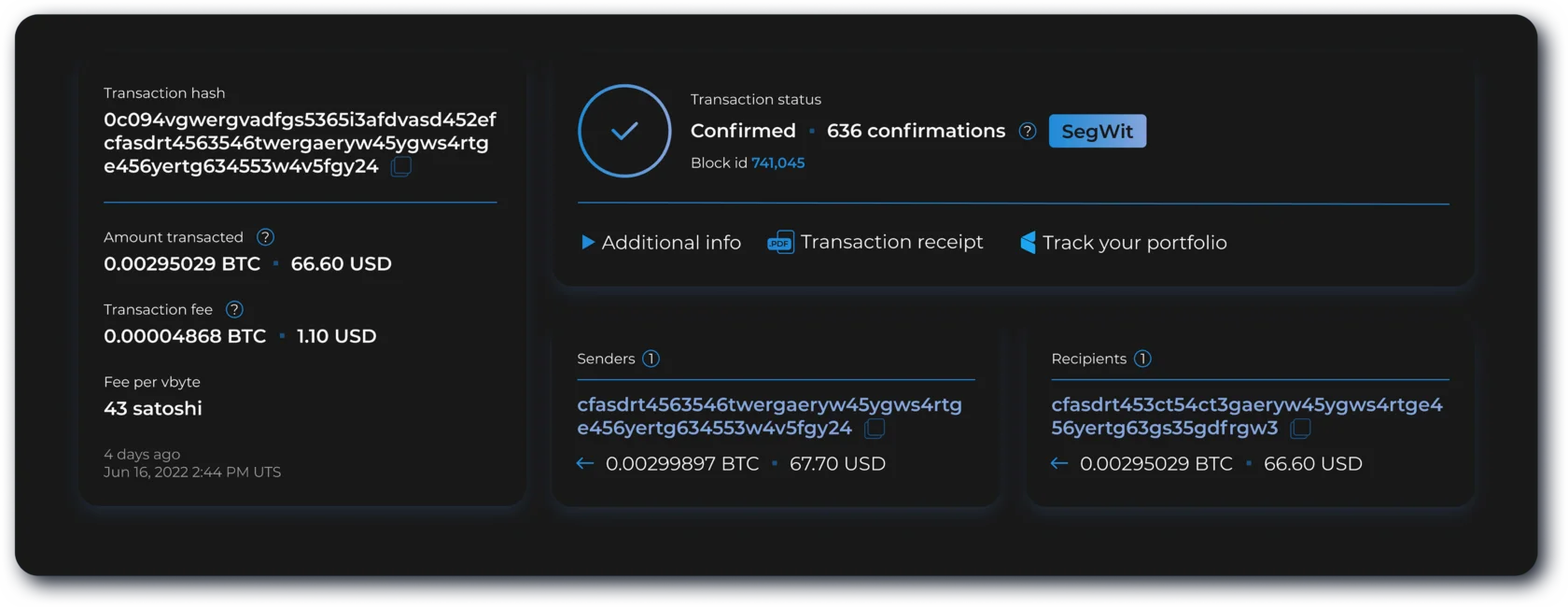
Task: Click the help icon next to 636 confirmations
Action: point(1028,132)
